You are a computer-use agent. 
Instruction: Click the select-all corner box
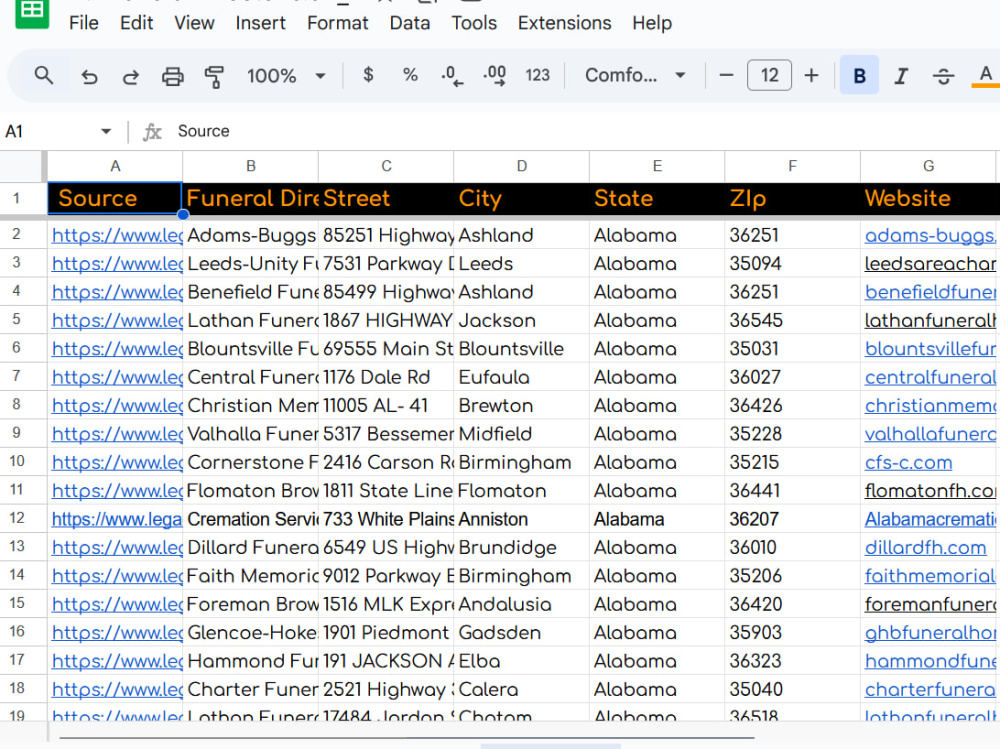click(x=23, y=167)
